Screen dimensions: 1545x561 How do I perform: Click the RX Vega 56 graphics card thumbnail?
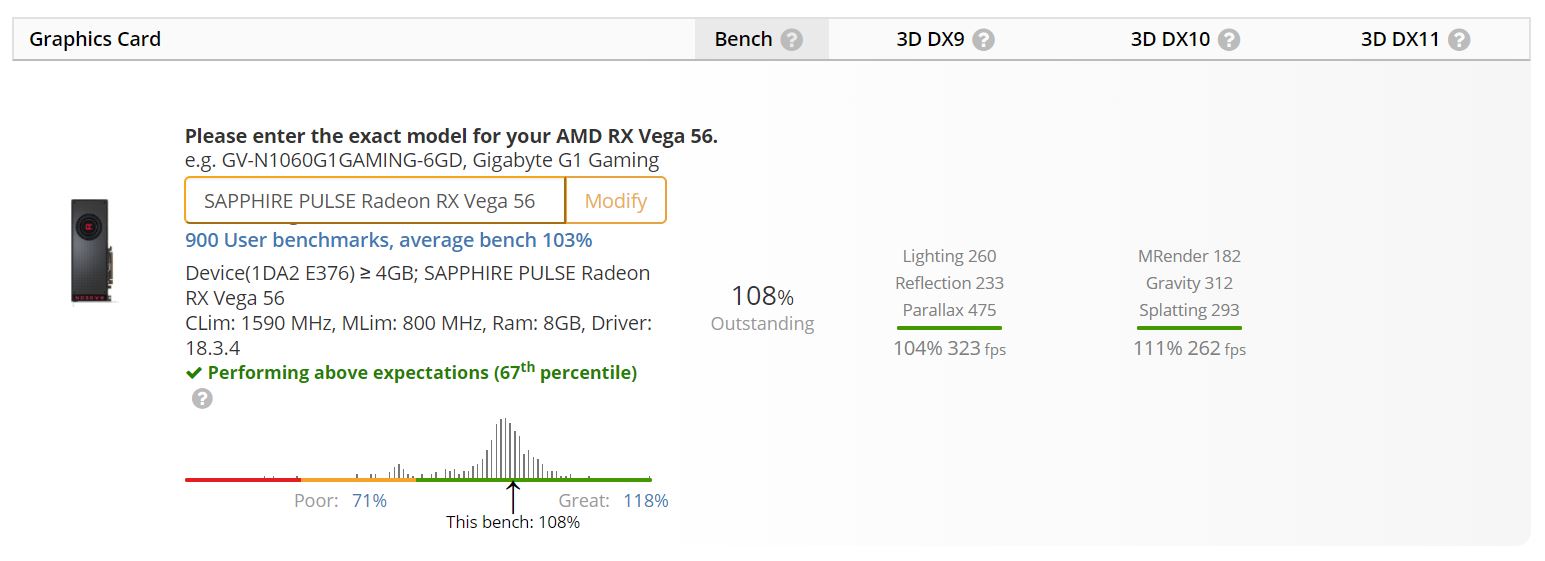[x=90, y=250]
